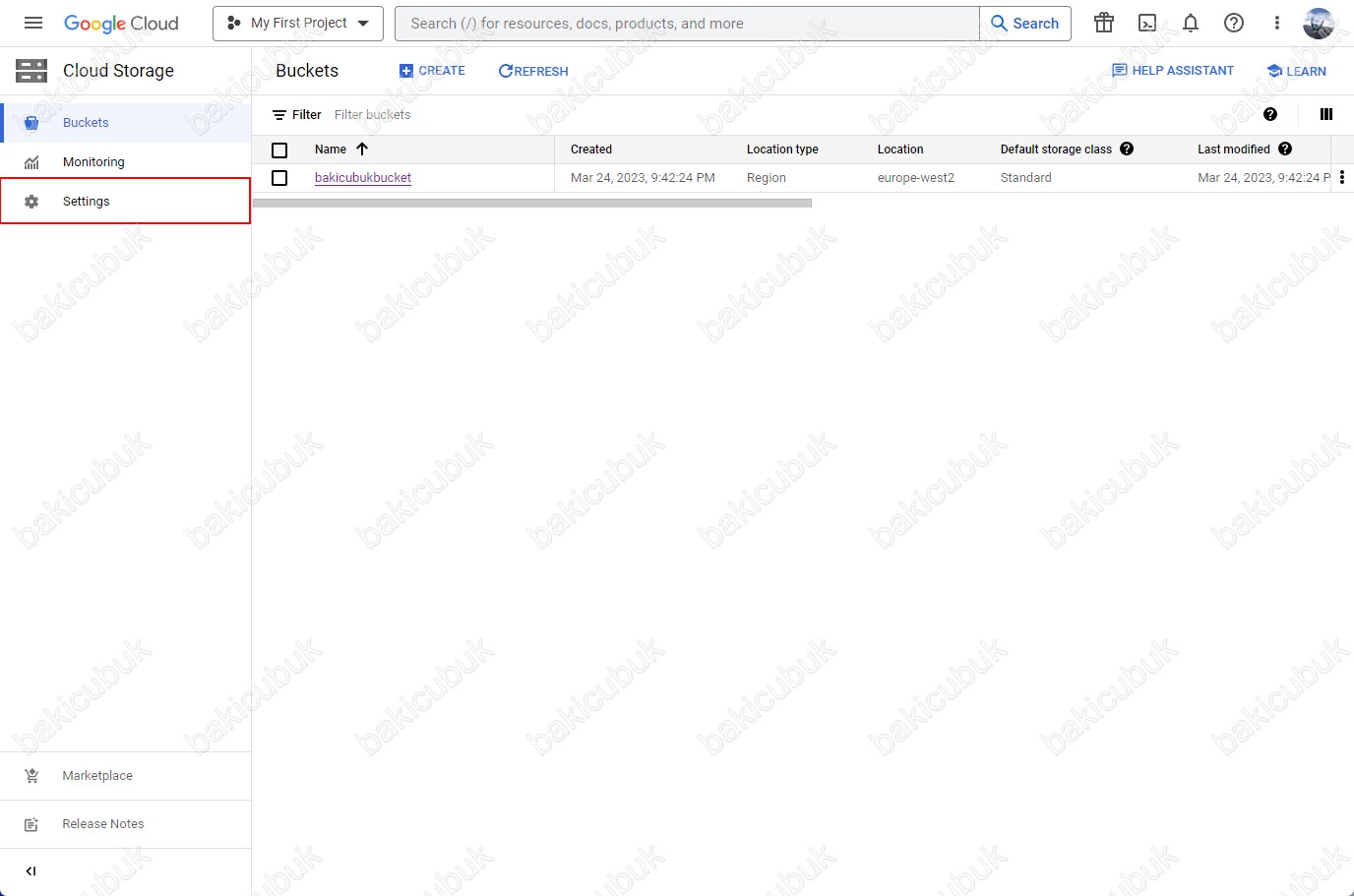
Task: Open the bakicubukbucket link
Action: pyautogui.click(x=363, y=178)
